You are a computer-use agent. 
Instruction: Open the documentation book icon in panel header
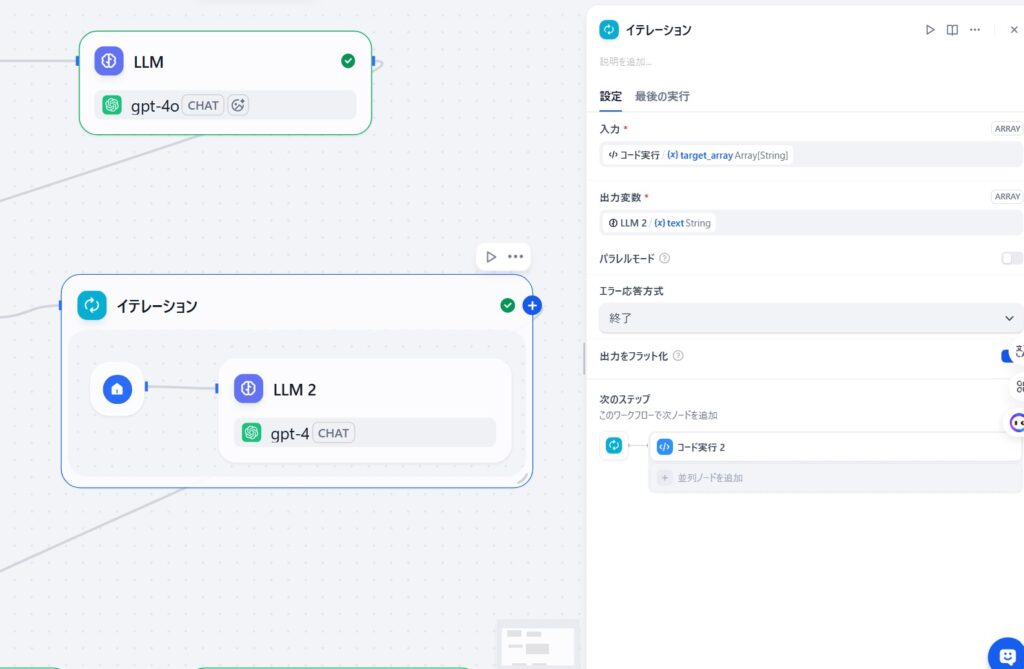(x=952, y=30)
